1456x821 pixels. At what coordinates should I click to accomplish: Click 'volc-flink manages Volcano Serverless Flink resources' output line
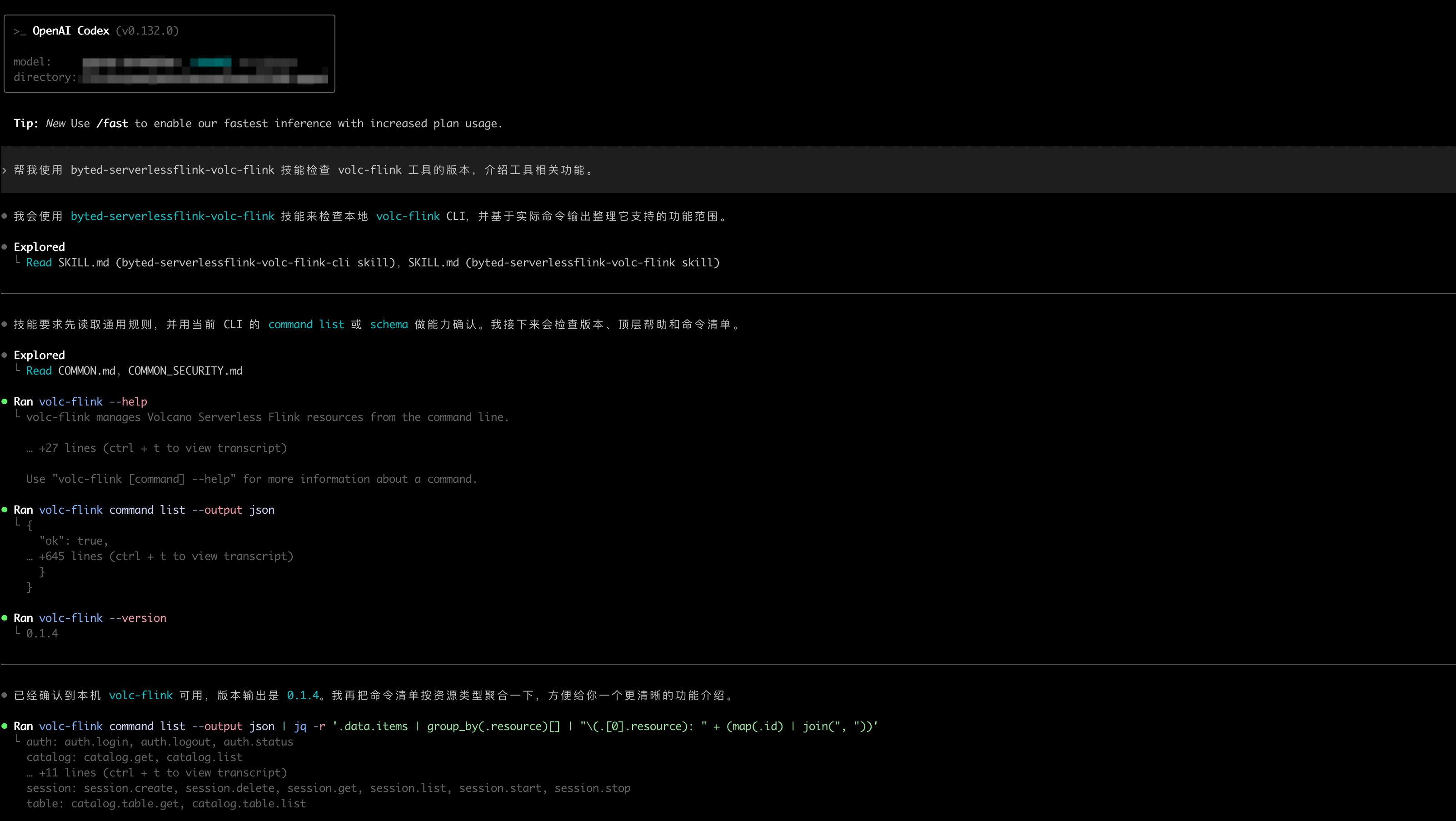click(267, 417)
